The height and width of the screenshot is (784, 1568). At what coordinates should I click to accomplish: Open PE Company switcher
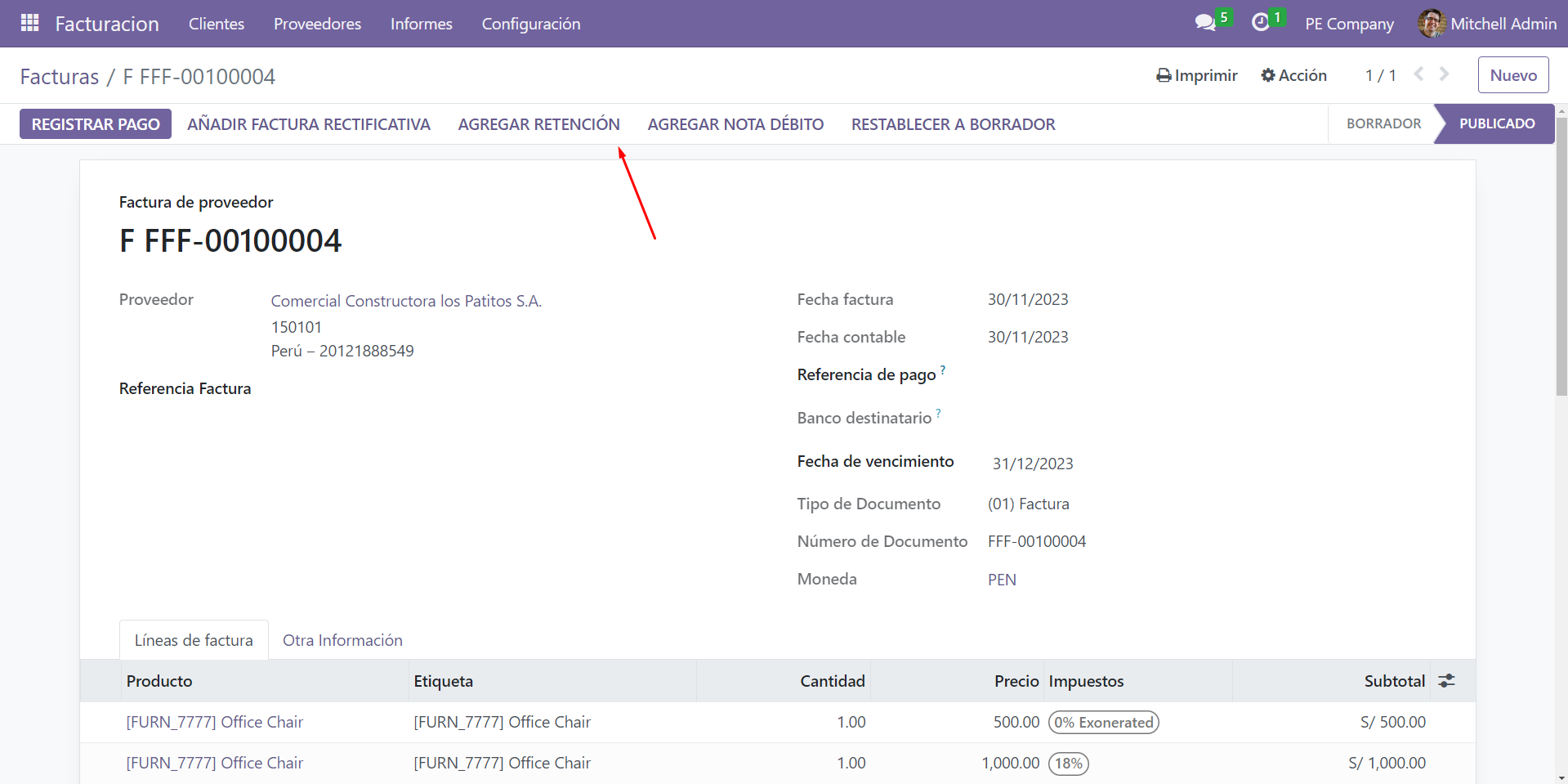[x=1349, y=24]
